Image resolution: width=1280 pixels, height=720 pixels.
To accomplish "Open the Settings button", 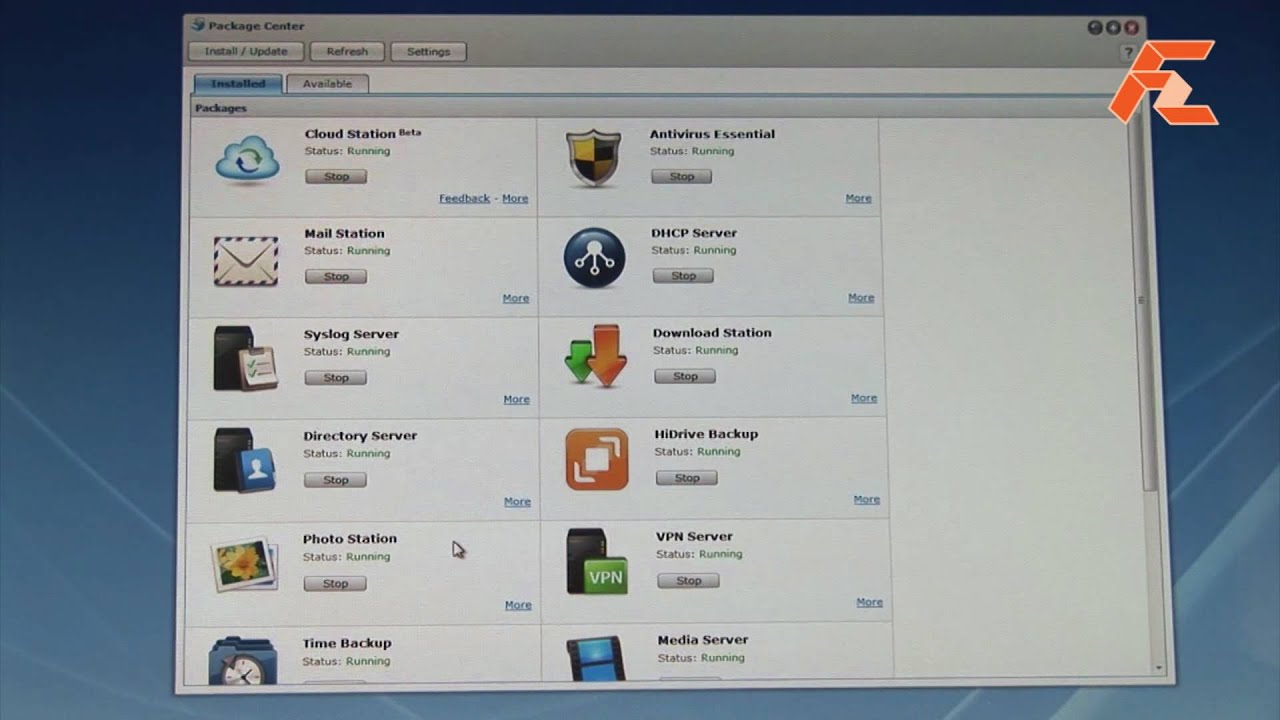I will 428,52.
